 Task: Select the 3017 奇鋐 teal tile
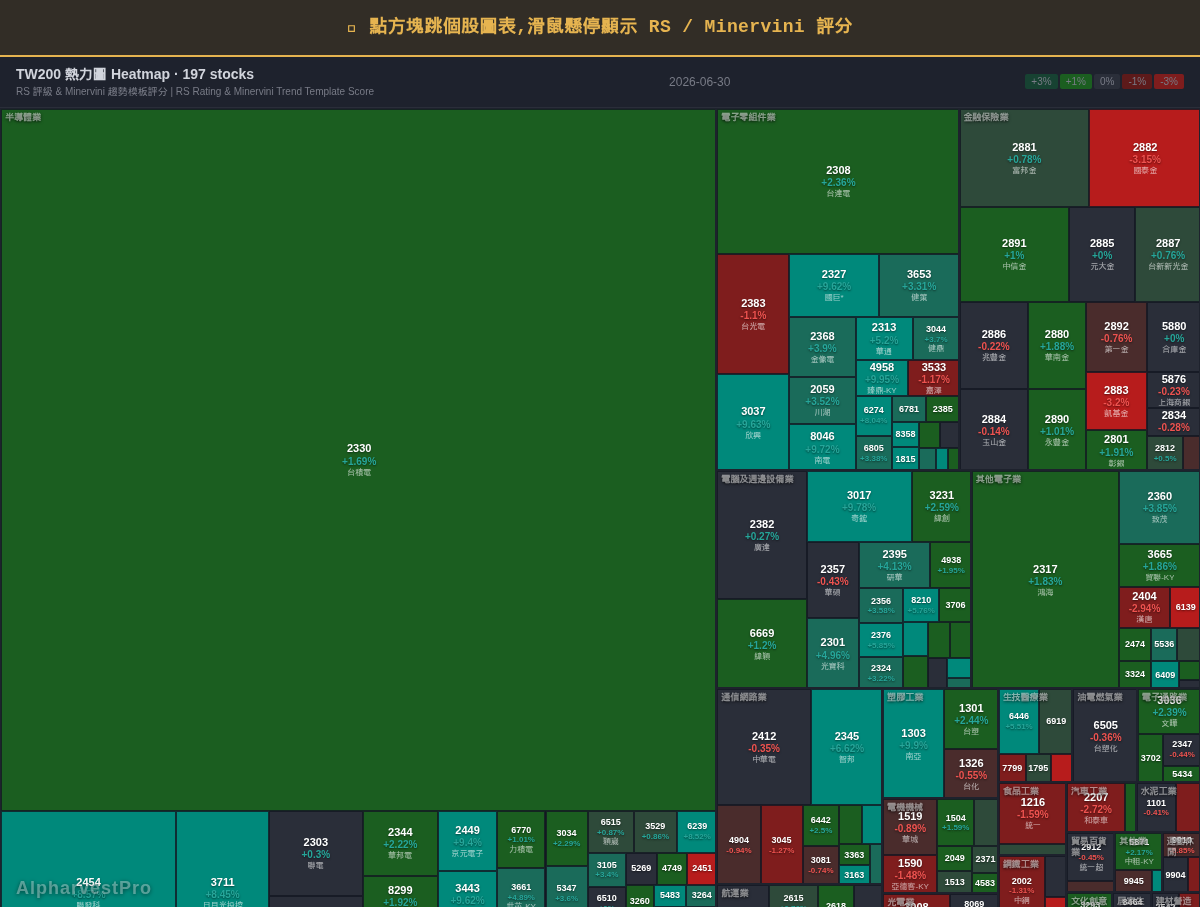pos(859,506)
